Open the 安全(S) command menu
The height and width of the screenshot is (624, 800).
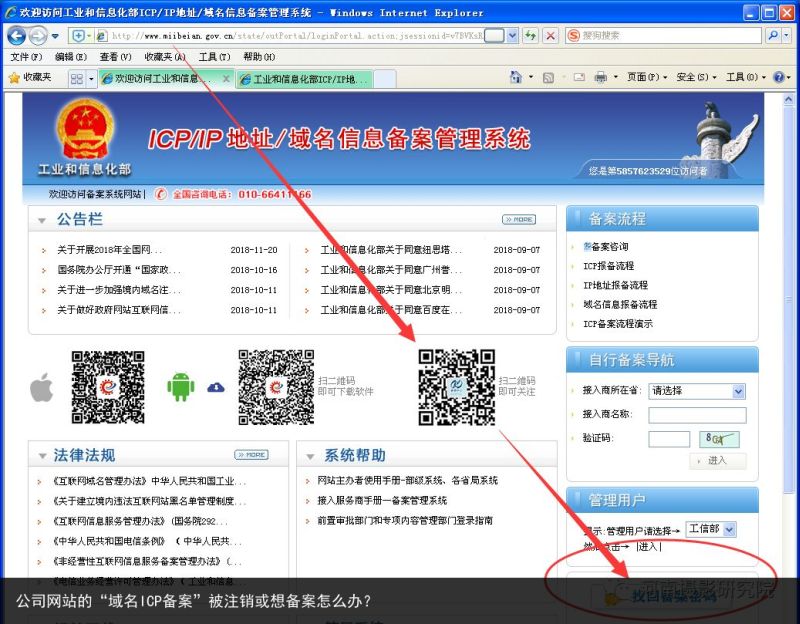pos(696,77)
